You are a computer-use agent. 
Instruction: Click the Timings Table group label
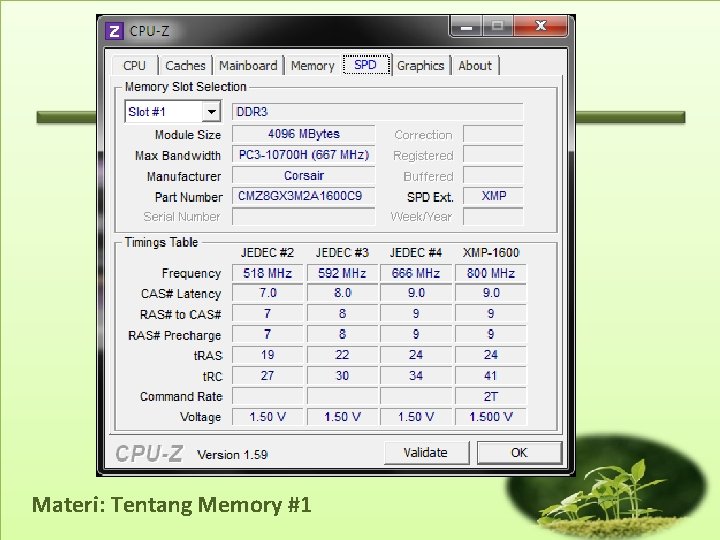[x=161, y=242]
